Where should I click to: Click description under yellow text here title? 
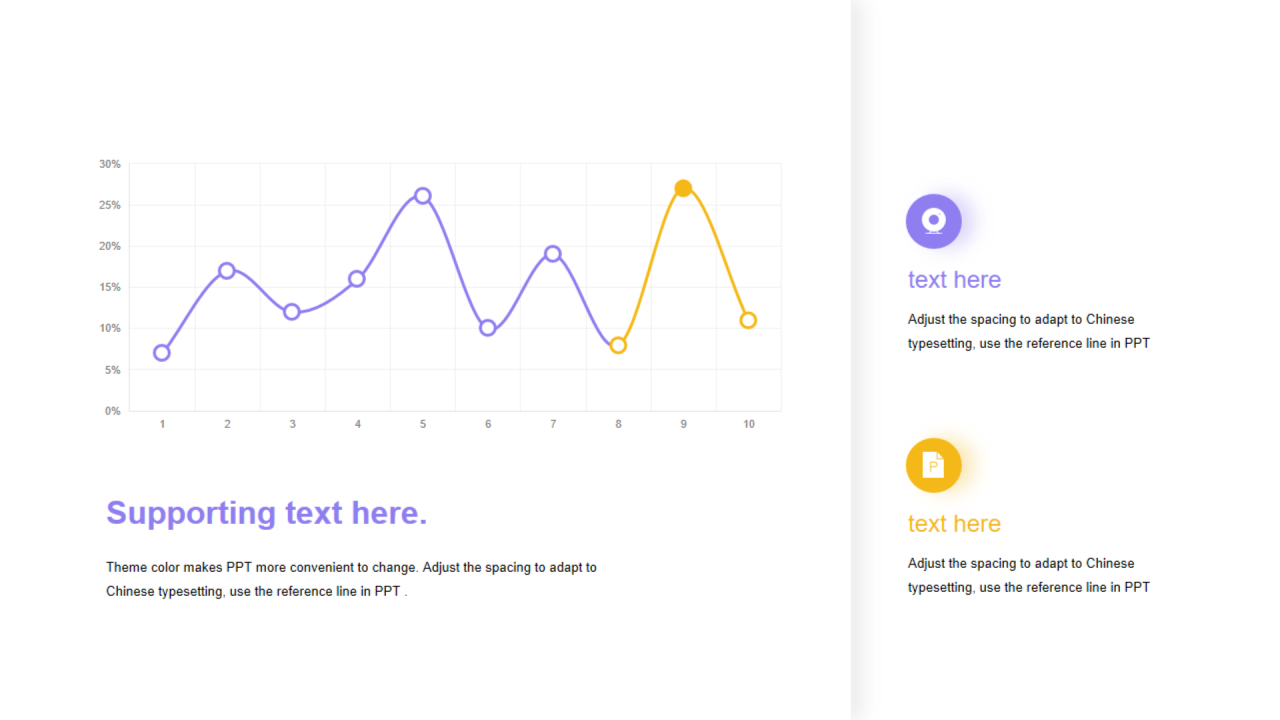[x=1029, y=575]
